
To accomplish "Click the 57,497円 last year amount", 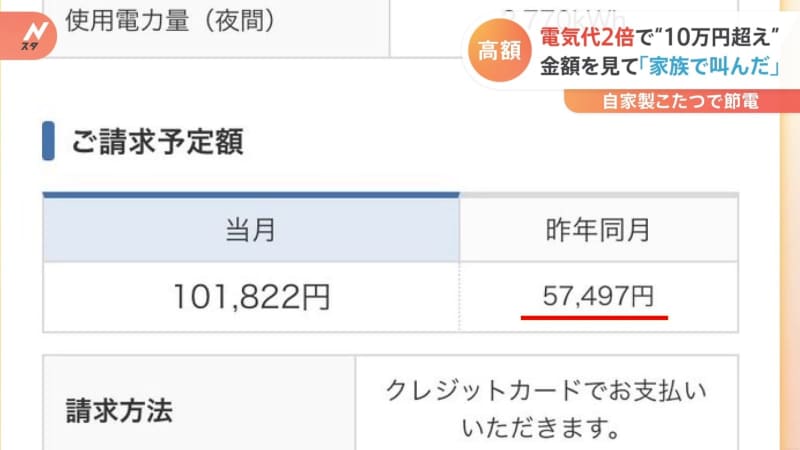I will click(x=598, y=295).
